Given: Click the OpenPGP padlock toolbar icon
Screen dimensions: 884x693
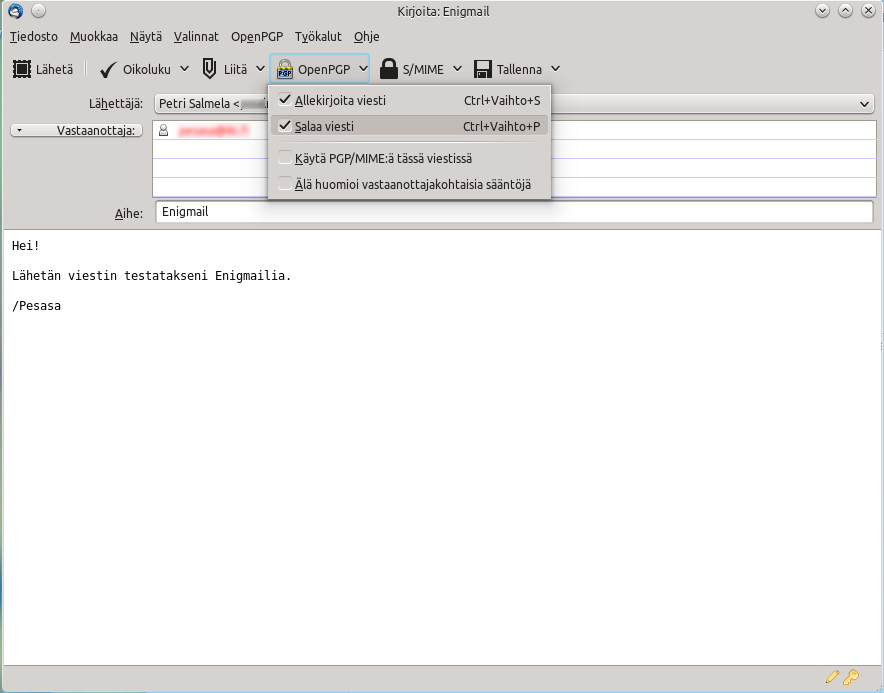Looking at the screenshot, I should [285, 69].
